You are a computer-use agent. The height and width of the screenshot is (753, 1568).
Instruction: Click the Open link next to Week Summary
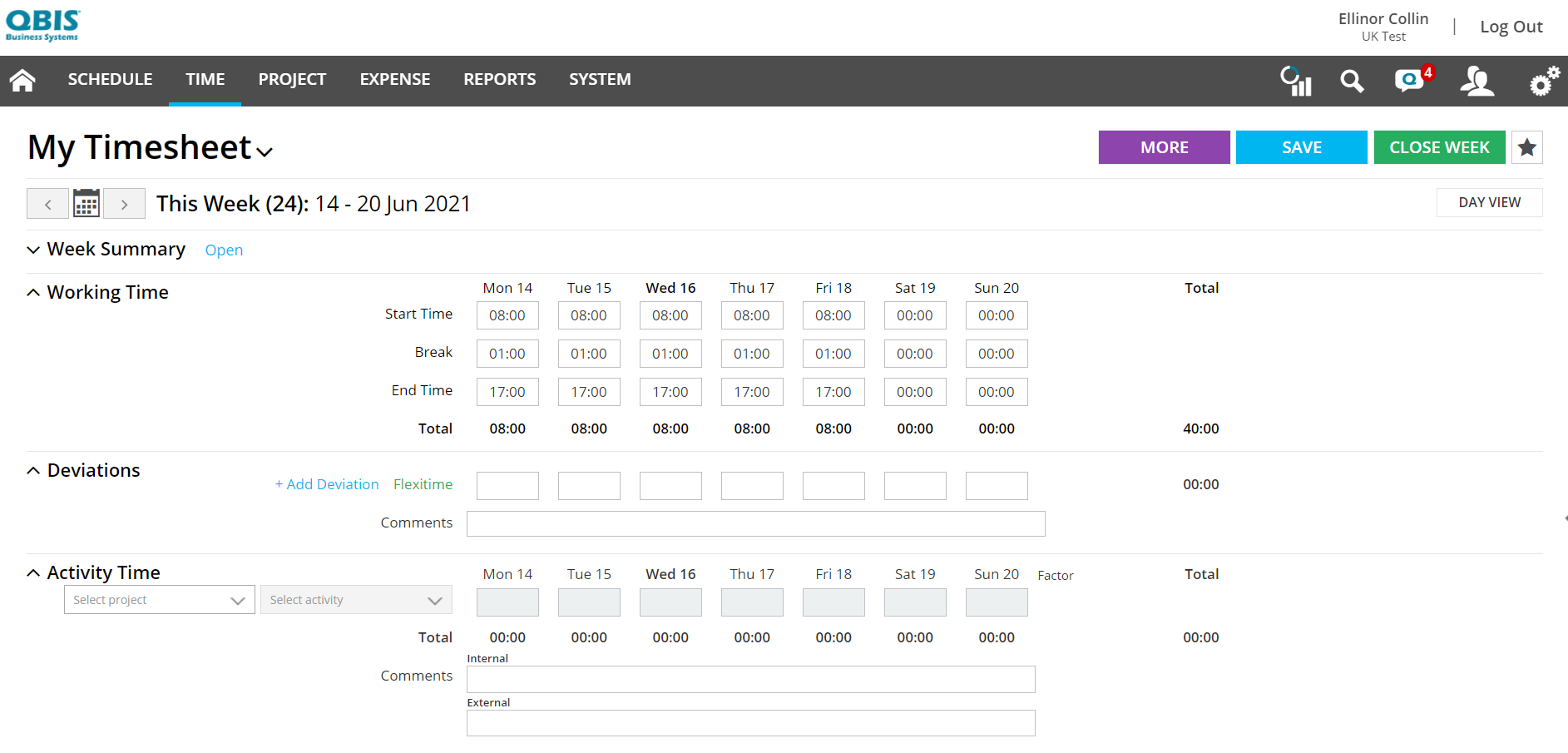pyautogui.click(x=224, y=250)
